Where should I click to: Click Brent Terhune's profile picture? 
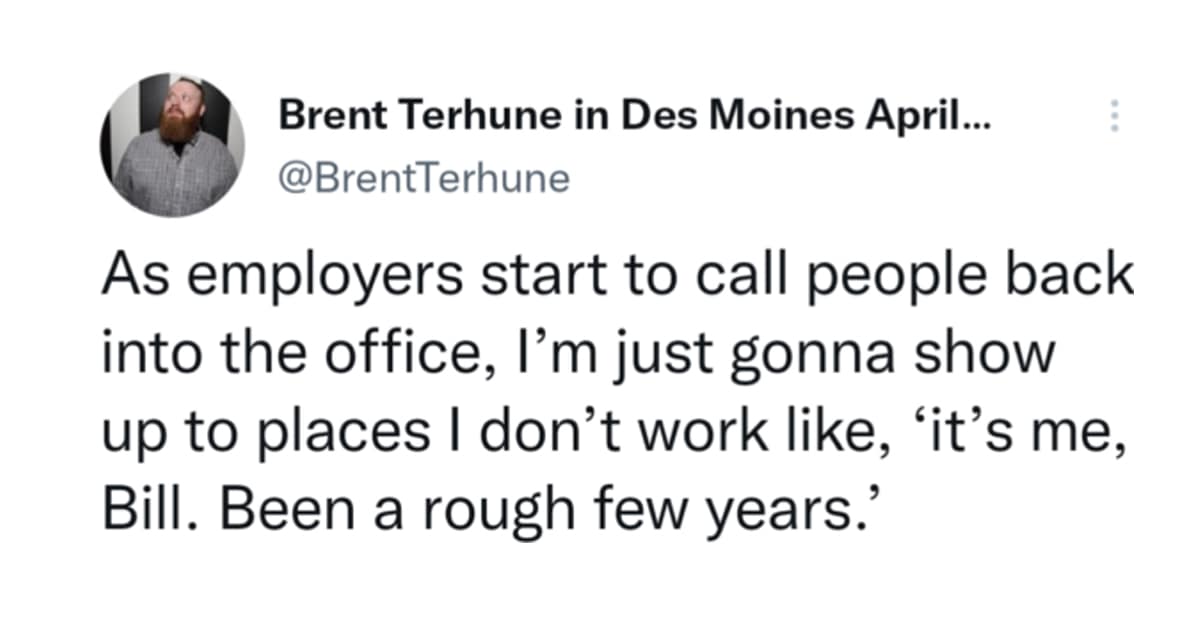click(172, 146)
